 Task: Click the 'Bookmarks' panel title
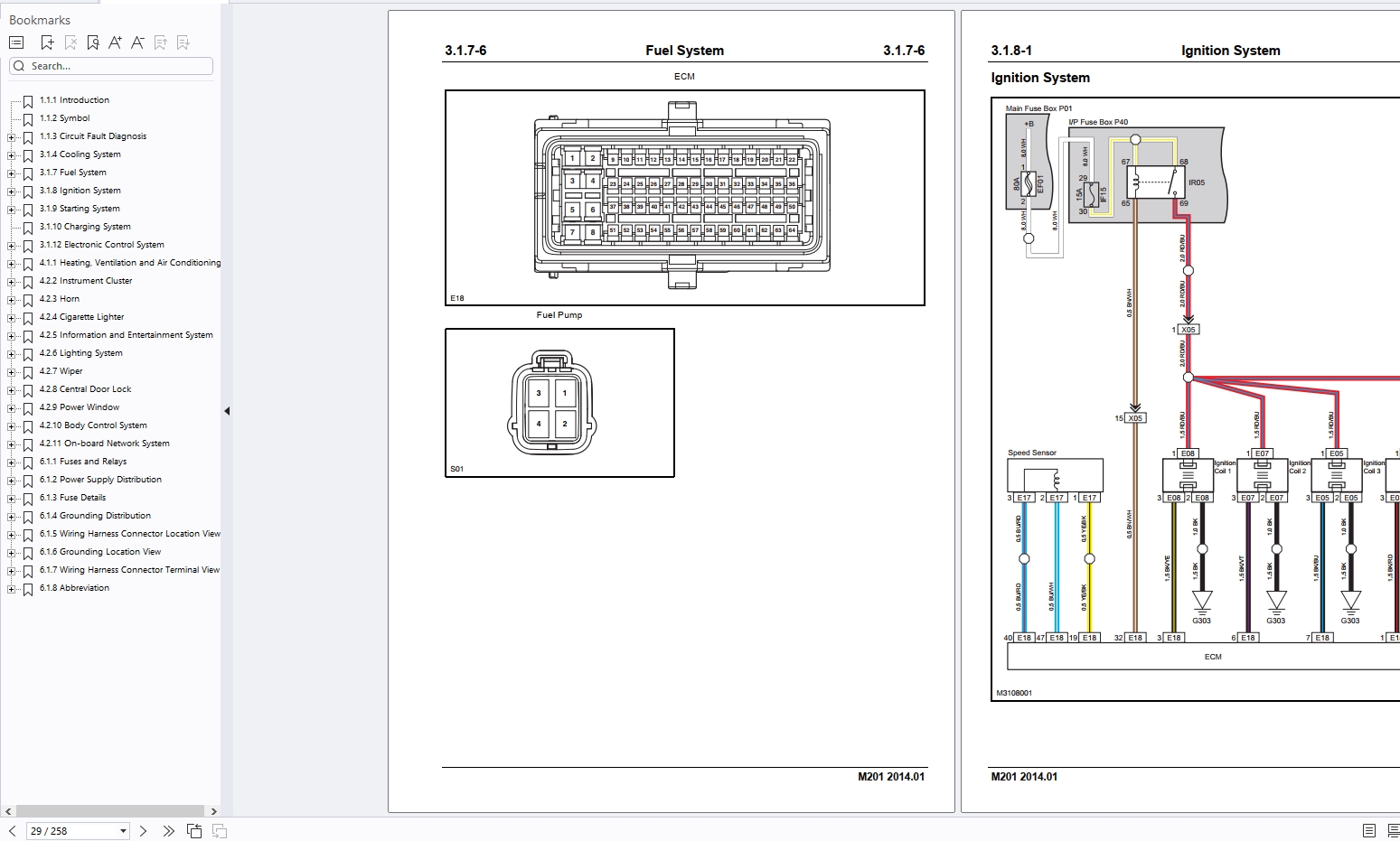[x=40, y=20]
